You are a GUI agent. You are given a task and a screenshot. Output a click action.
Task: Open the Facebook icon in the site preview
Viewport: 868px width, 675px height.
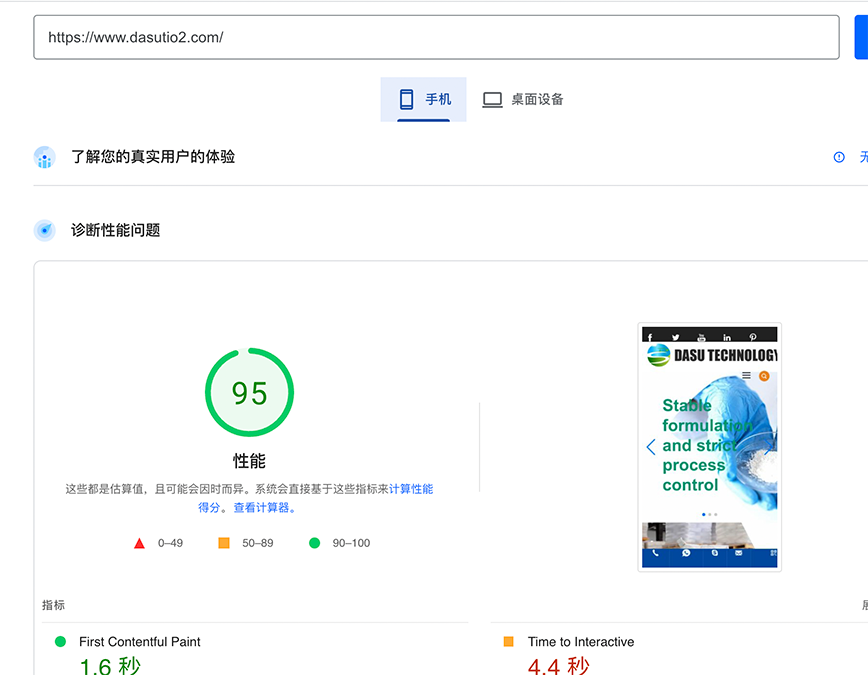pyautogui.click(x=650, y=337)
